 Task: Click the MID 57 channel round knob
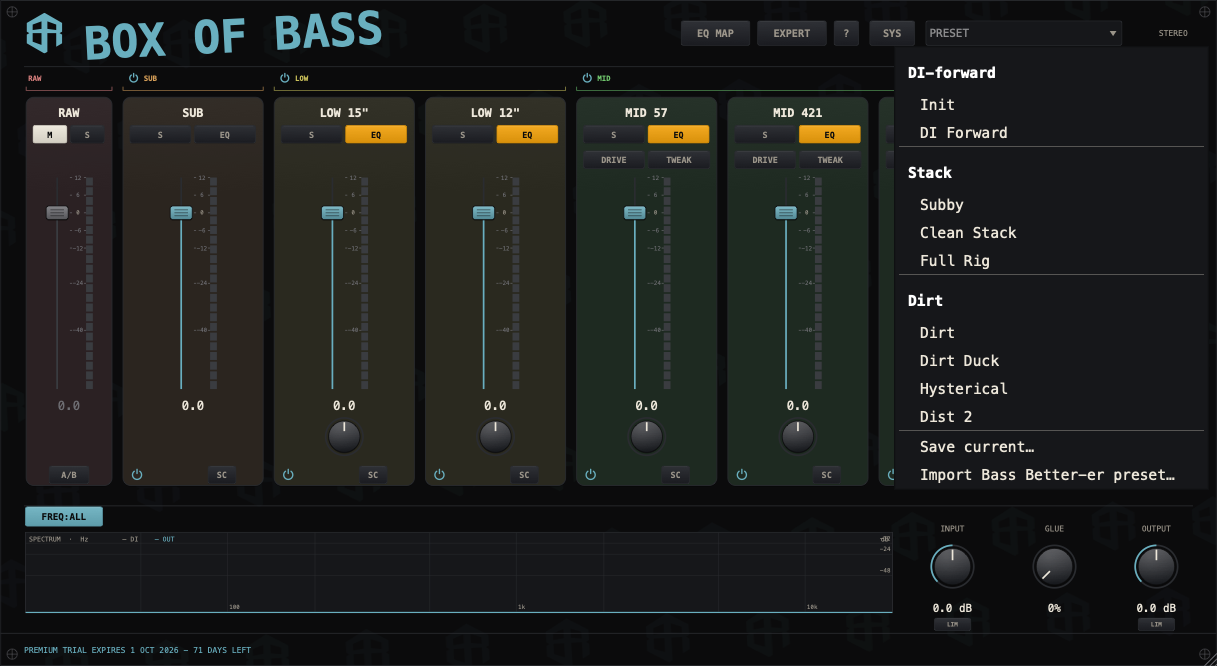pos(646,436)
